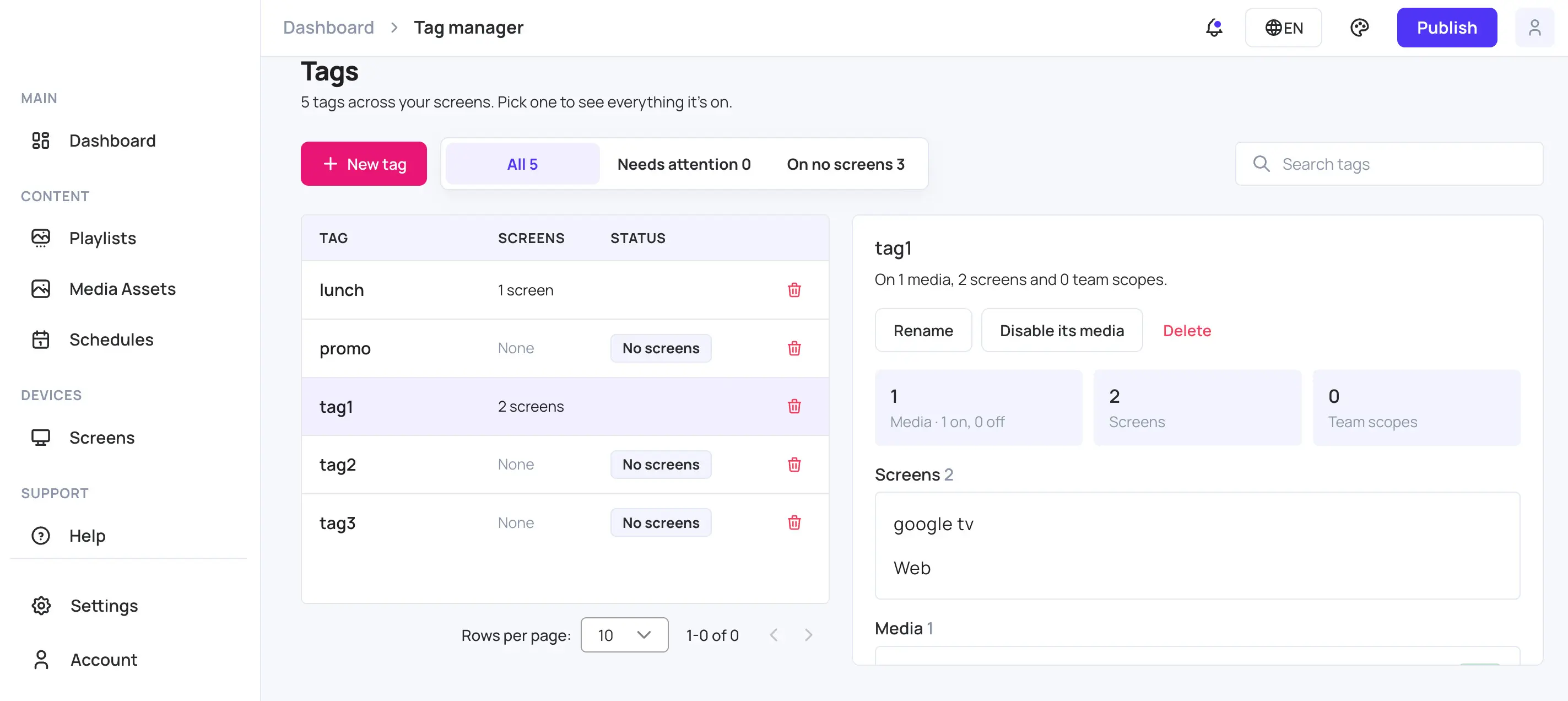Screen dimensions: 1568x701
Task: Select the lunch tag name
Action: [x=342, y=290]
